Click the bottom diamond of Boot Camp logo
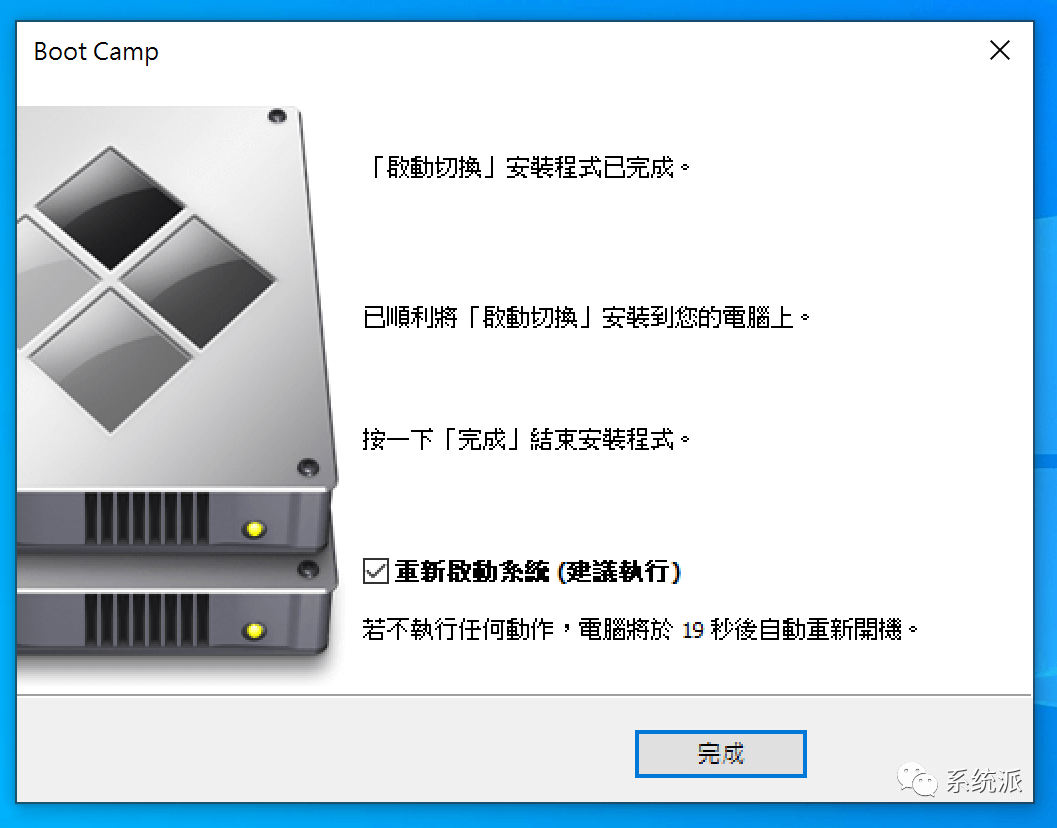Image resolution: width=1057 pixels, height=828 pixels. point(110,359)
